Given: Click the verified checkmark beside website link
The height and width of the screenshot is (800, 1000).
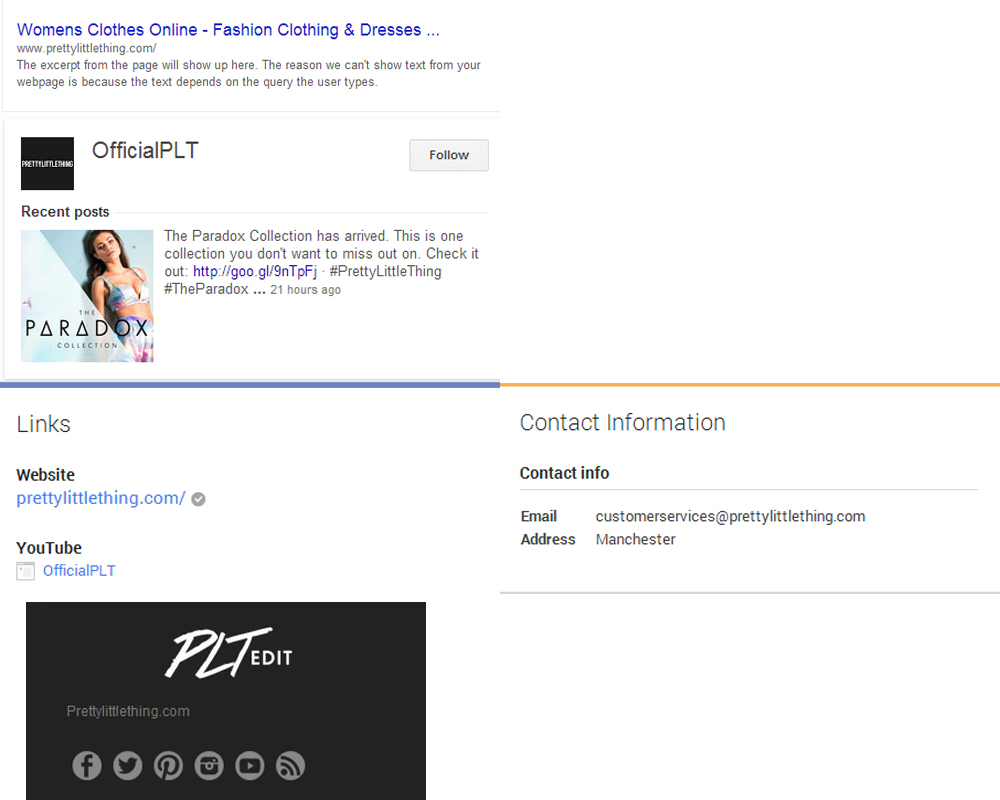Looking at the screenshot, I should tap(198, 499).
